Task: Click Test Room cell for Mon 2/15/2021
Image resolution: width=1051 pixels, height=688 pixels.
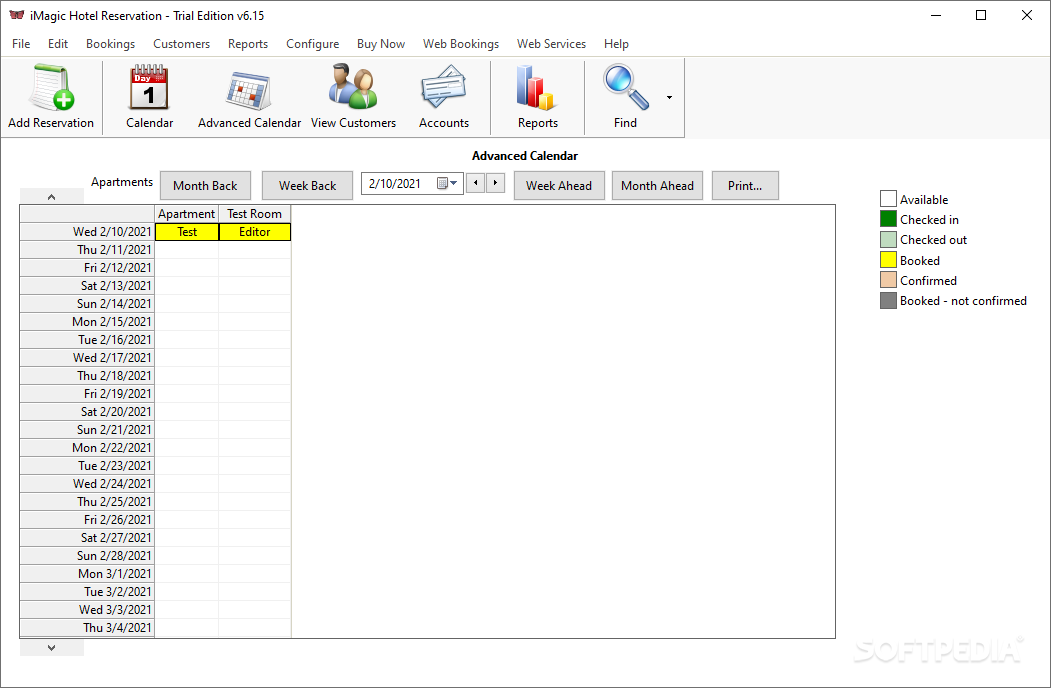Action: [255, 322]
